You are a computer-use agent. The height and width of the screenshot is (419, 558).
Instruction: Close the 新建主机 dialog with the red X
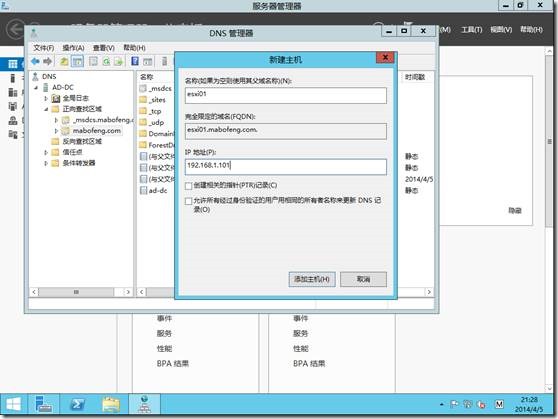click(385, 58)
